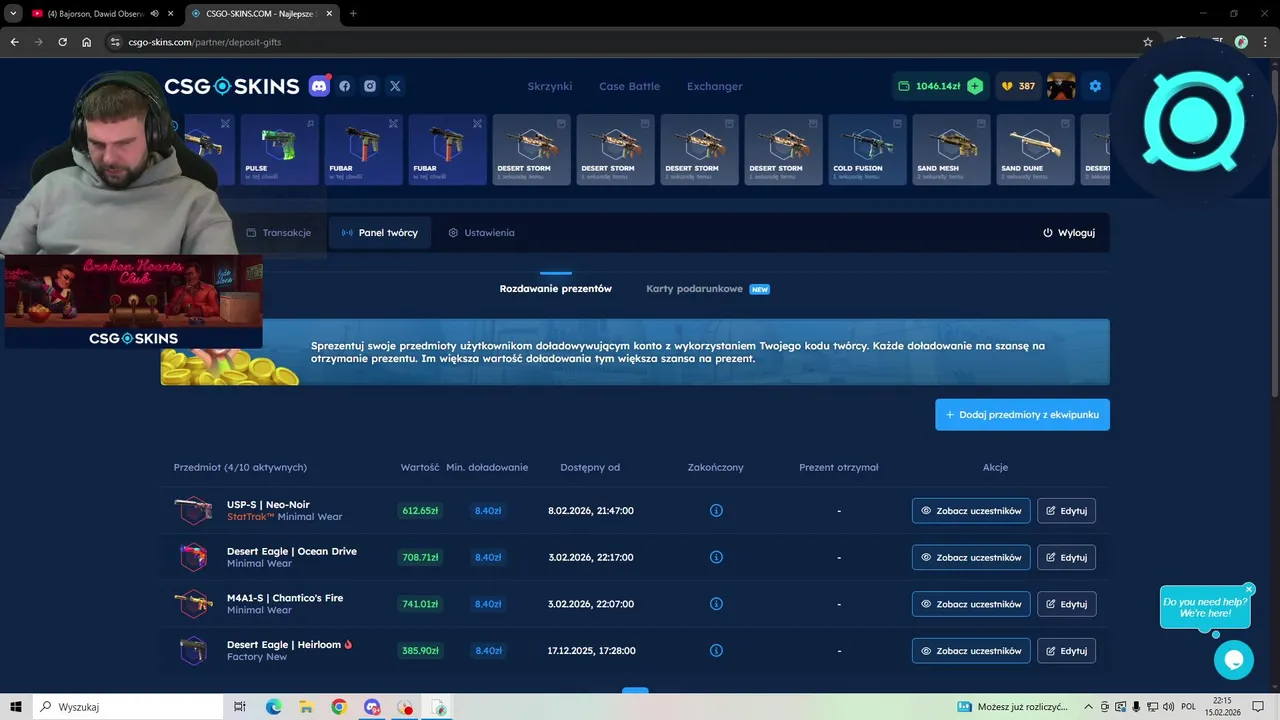Click the user avatar in header
This screenshot has width=1280, height=720.
pos(1061,86)
